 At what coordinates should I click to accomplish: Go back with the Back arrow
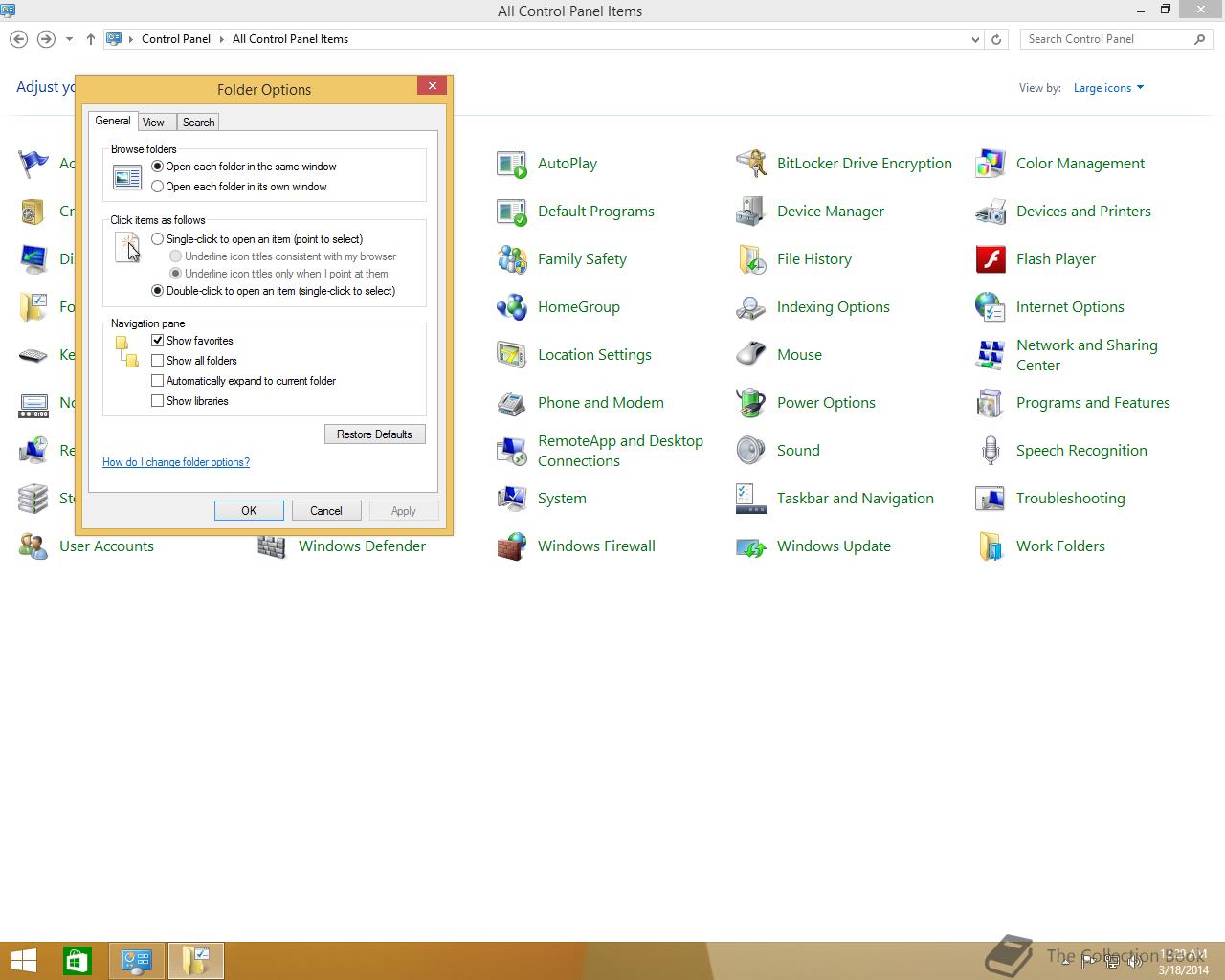pos(18,39)
